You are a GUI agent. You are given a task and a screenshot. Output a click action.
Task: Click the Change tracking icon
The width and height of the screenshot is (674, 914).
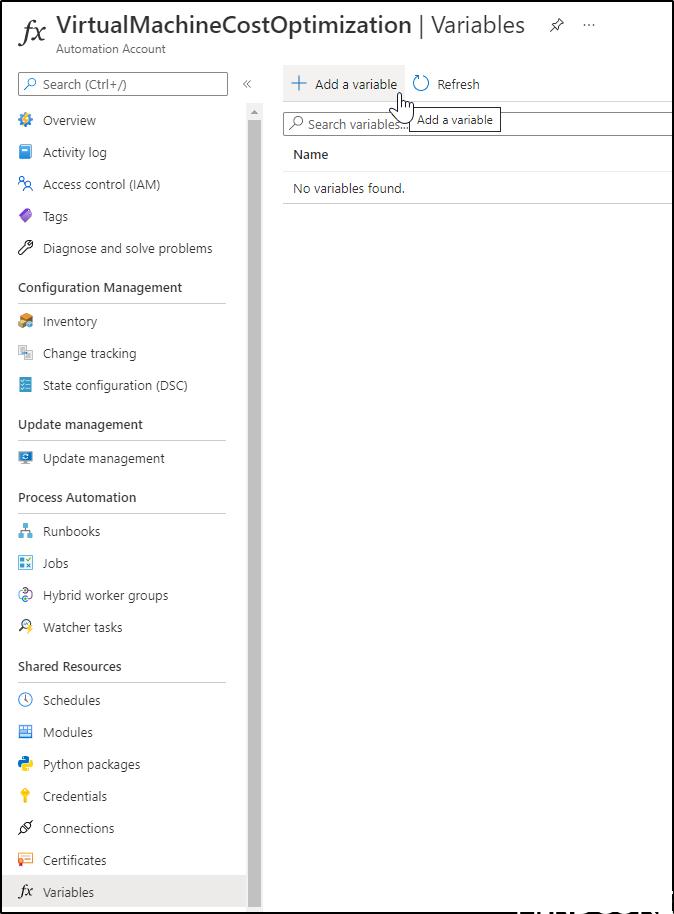pyautogui.click(x=26, y=353)
